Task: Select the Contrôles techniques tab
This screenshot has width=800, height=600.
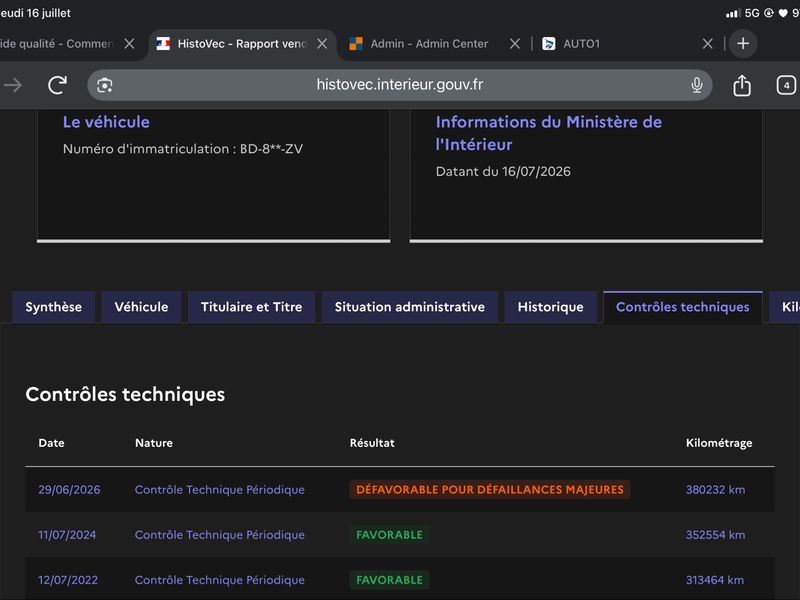Action: [683, 307]
